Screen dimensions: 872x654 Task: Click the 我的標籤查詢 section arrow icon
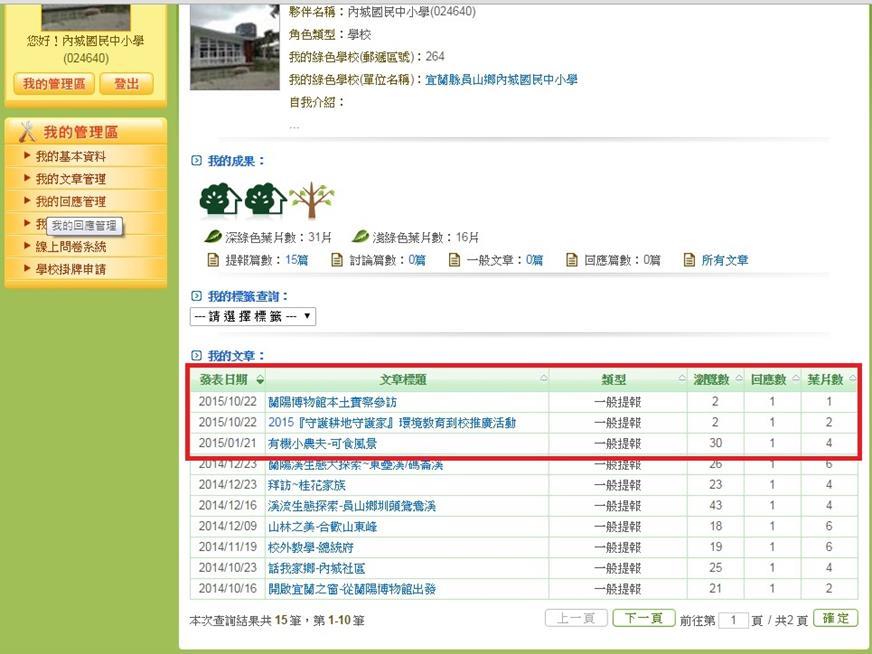(x=196, y=297)
